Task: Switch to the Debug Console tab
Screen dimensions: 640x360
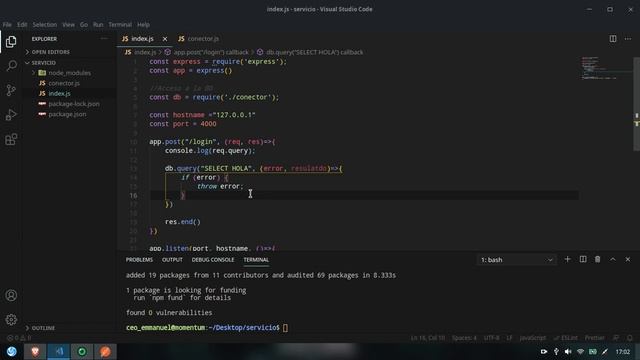Action: tap(213, 260)
